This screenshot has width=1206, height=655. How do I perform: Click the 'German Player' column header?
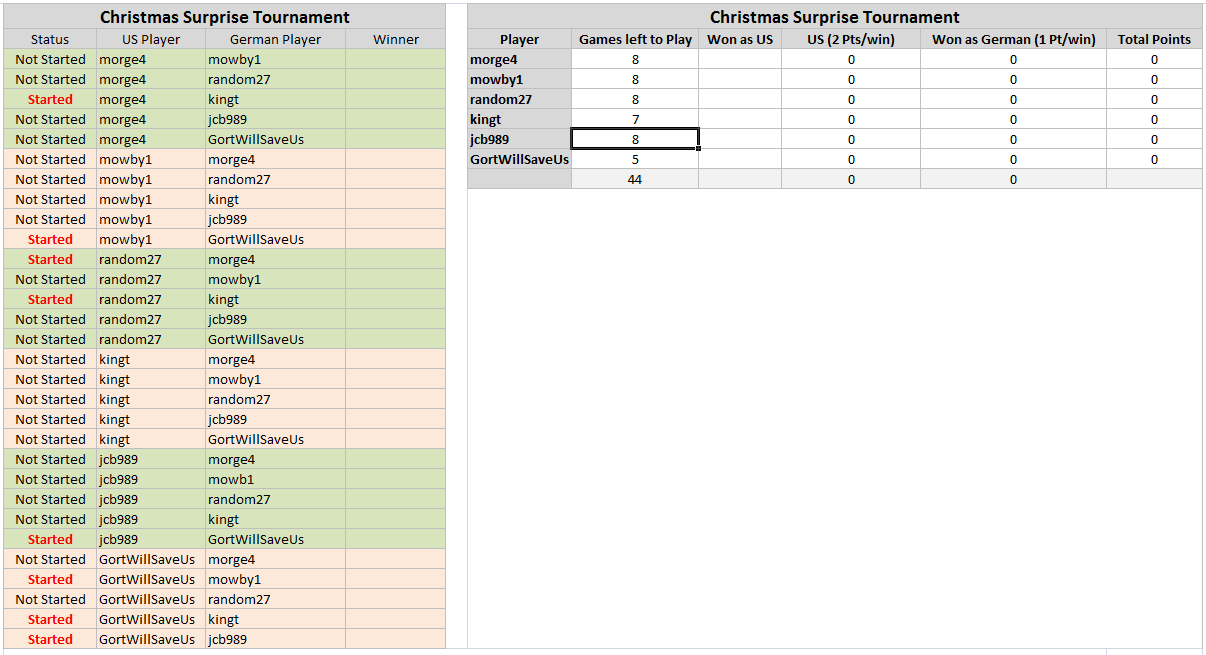(x=275, y=39)
